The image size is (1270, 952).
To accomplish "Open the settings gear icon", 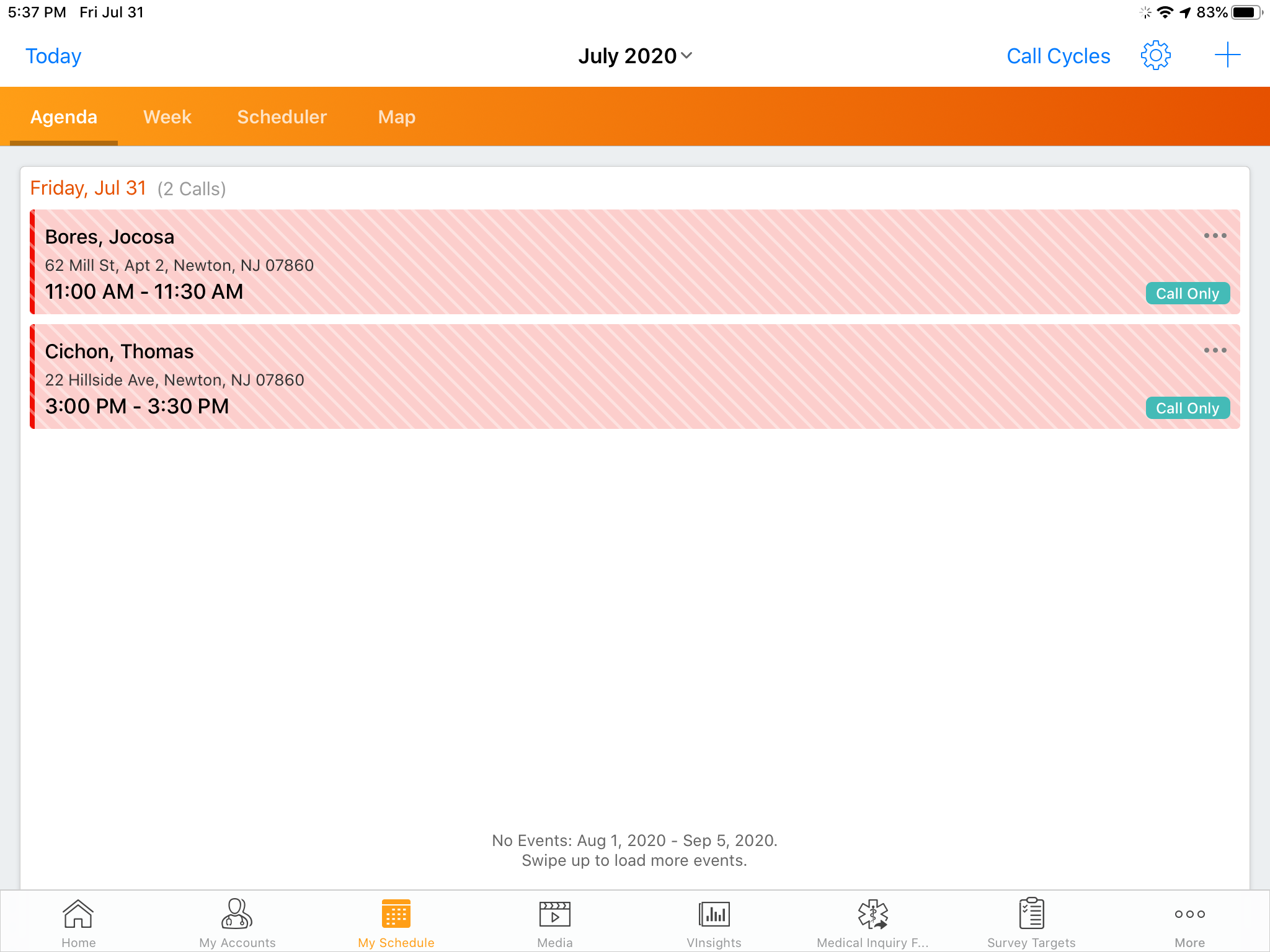I will tap(1155, 56).
